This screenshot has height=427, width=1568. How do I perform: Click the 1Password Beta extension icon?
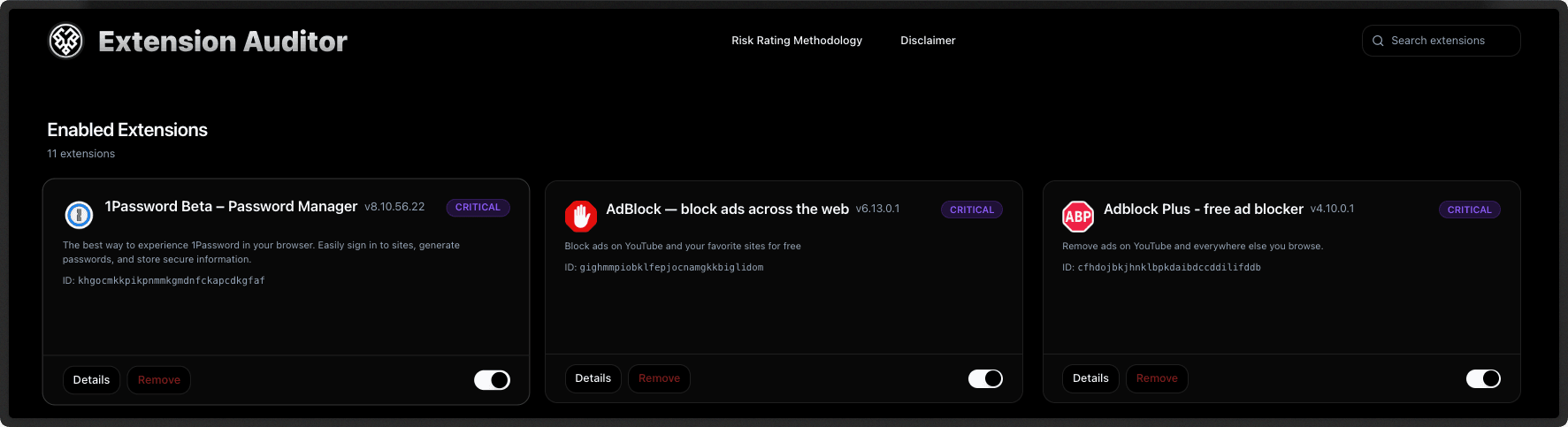pyautogui.click(x=79, y=214)
